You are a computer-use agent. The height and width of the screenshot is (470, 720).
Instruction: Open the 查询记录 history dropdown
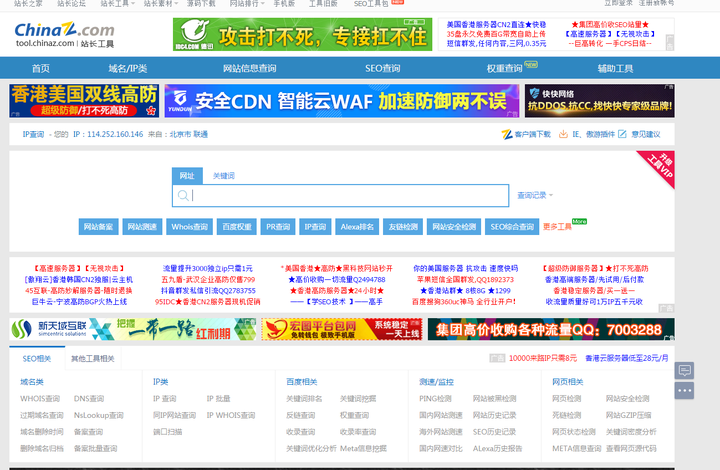coord(535,195)
